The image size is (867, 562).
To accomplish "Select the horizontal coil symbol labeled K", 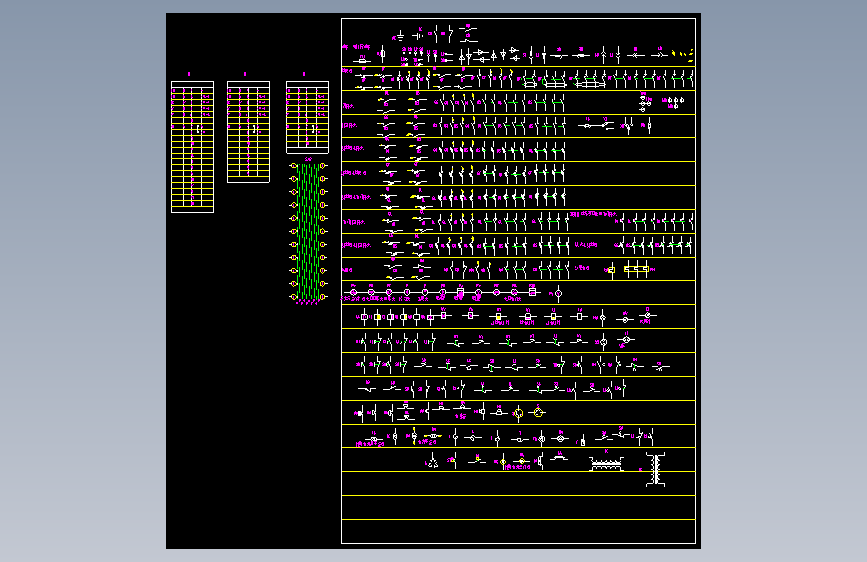I will coord(607,464).
